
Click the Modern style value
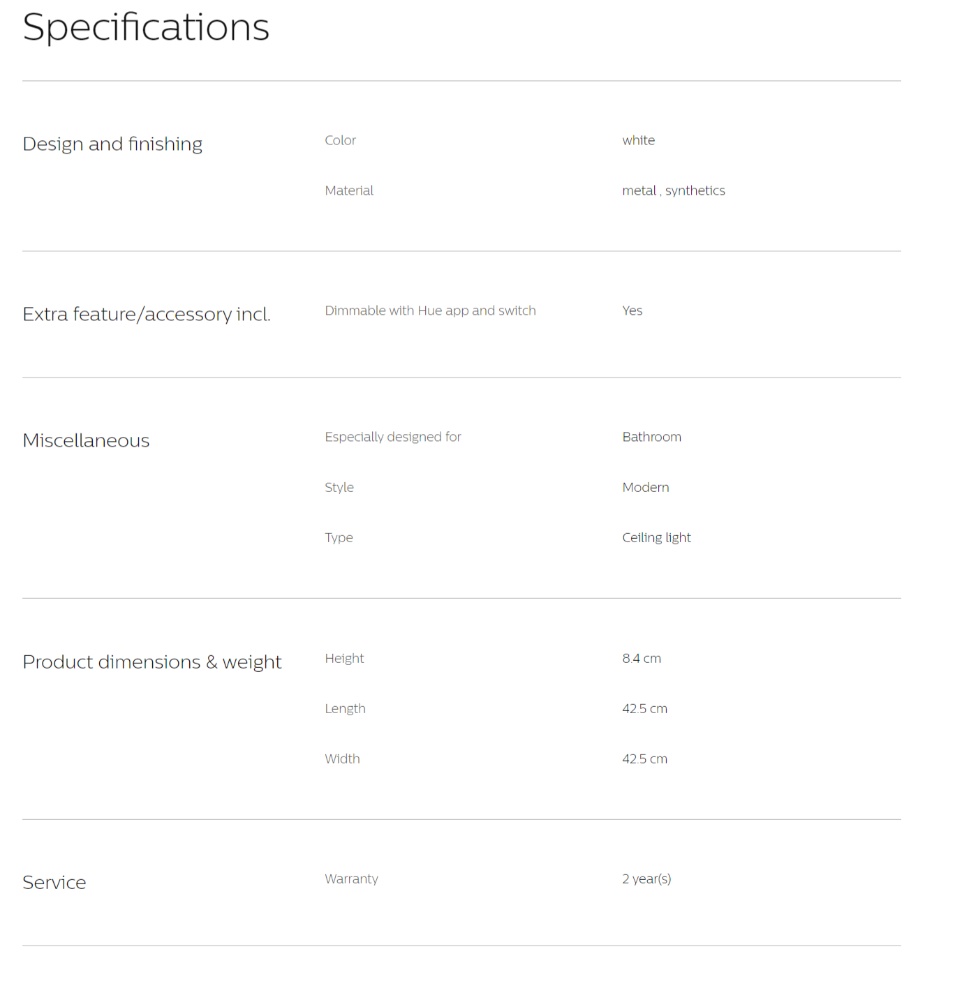pos(646,487)
